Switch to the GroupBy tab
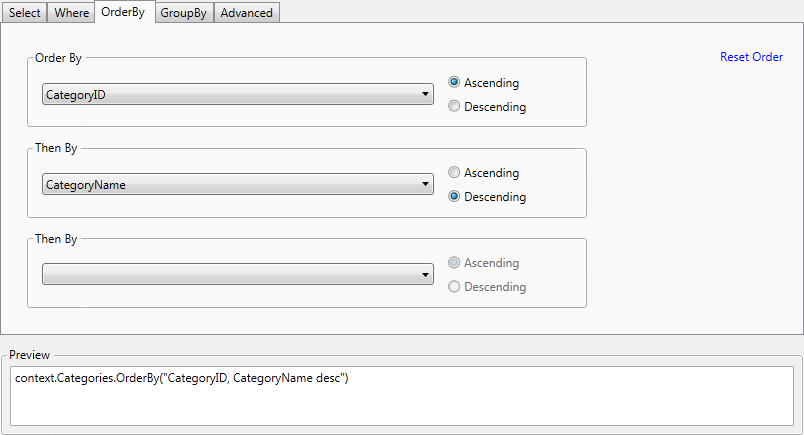Screen dimensions: 804x435 point(184,13)
